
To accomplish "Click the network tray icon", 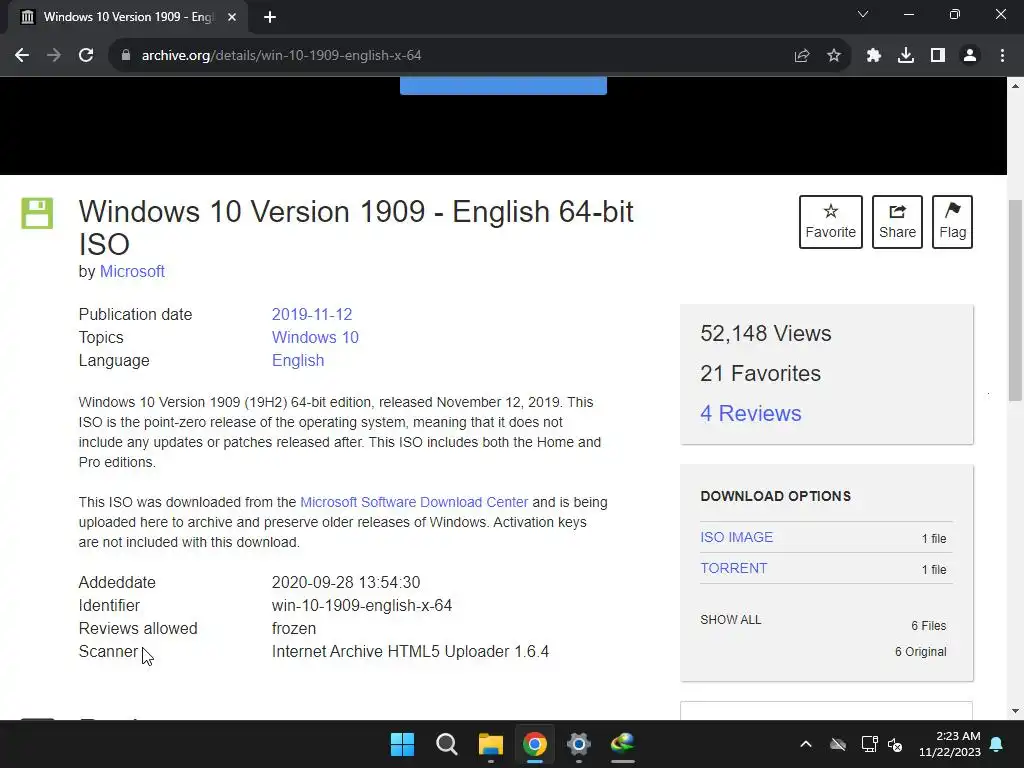I will click(x=869, y=744).
